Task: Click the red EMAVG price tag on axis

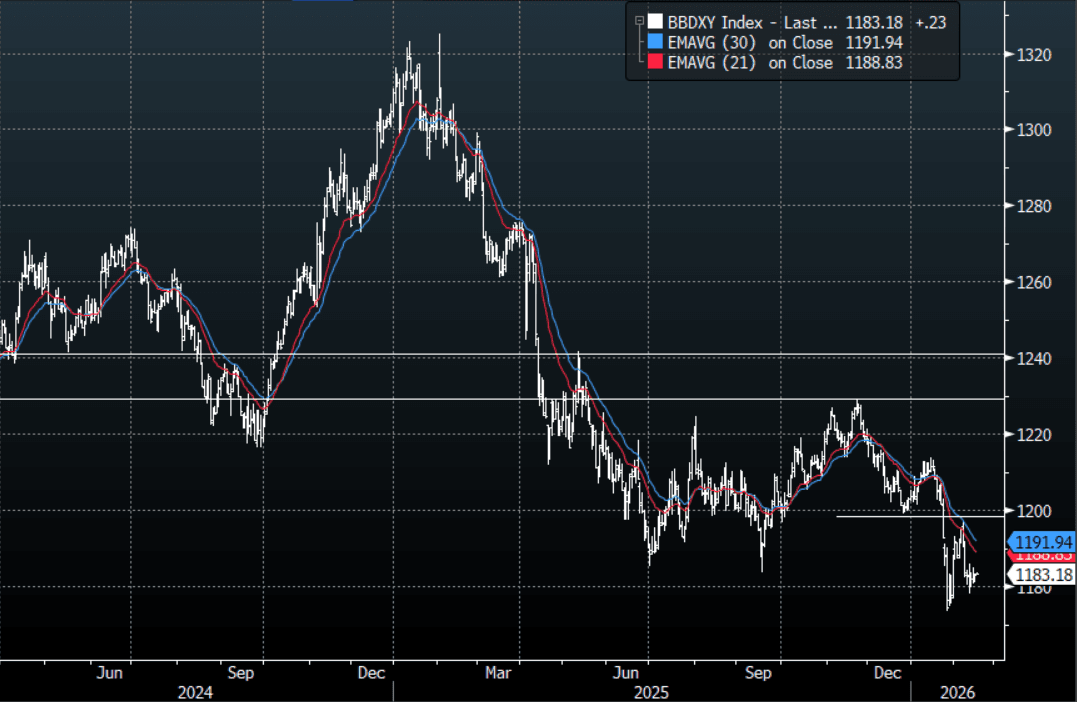Action: pos(1043,556)
